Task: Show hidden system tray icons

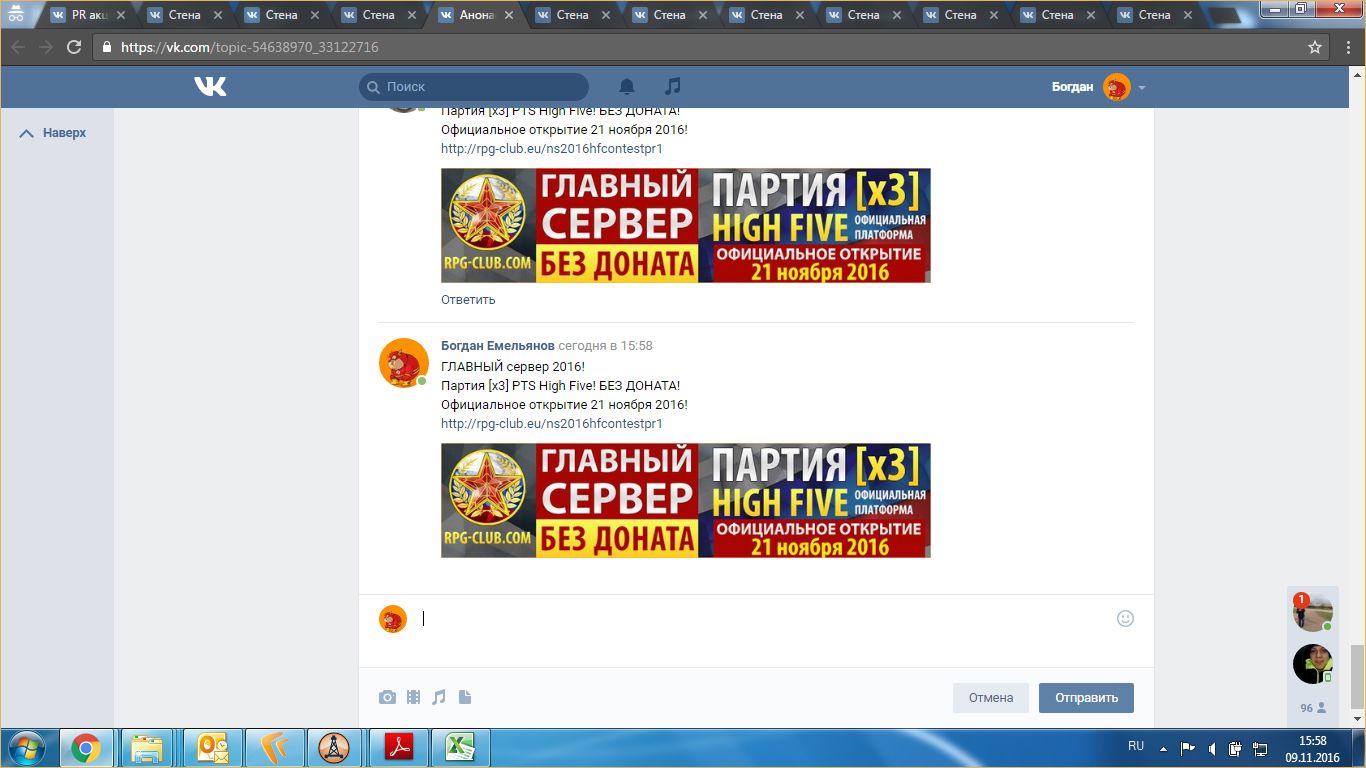Action: pos(1163,748)
